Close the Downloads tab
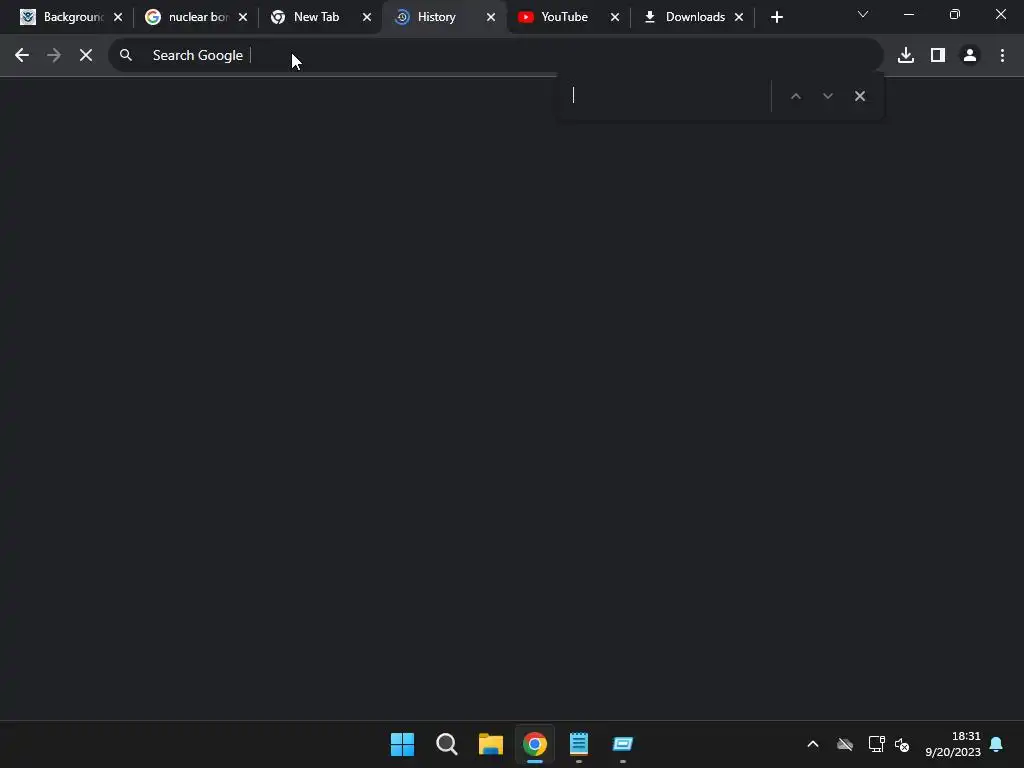1024x768 pixels. [x=739, y=17]
